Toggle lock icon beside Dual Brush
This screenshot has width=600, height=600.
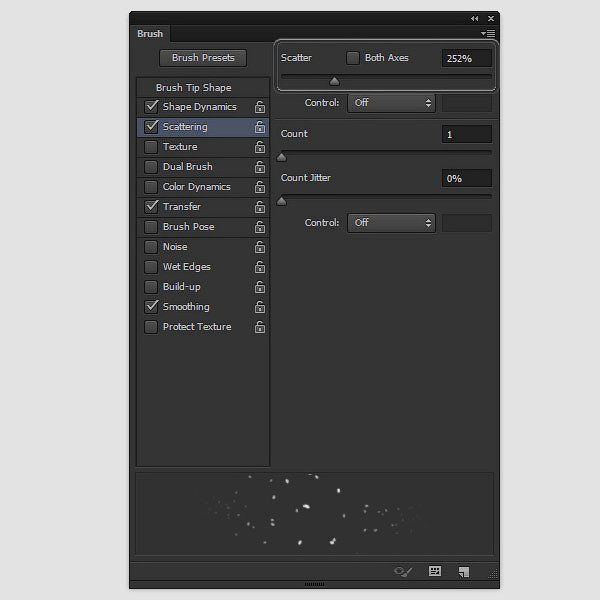[260, 167]
